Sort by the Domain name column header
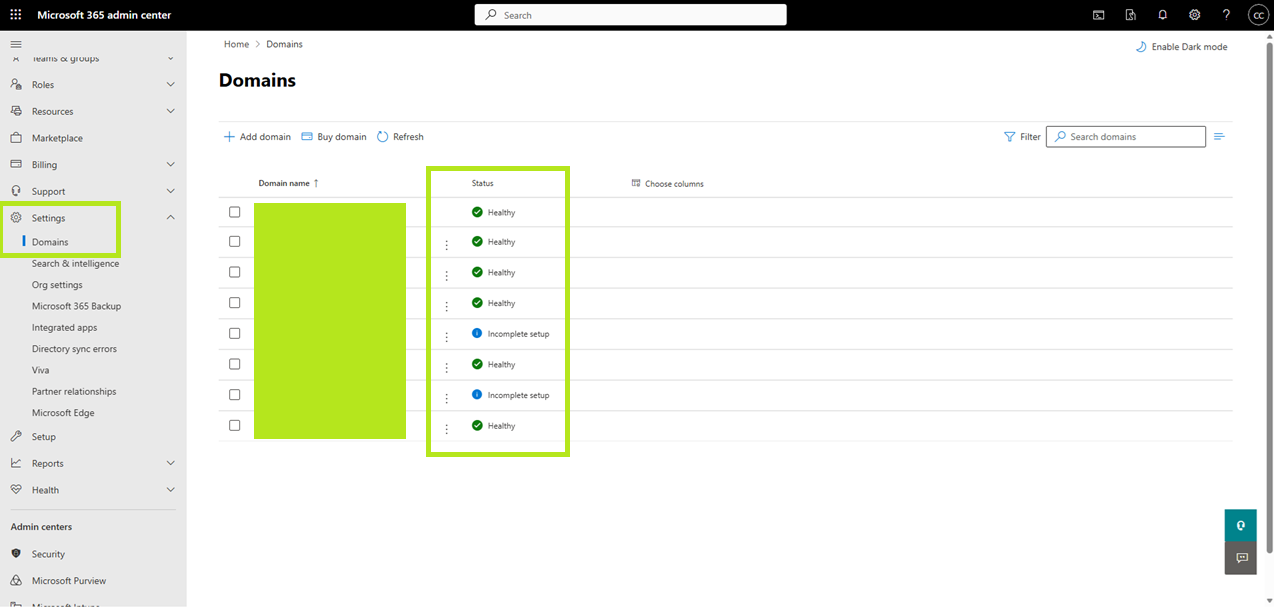This screenshot has height=608, width=1274. [x=288, y=183]
